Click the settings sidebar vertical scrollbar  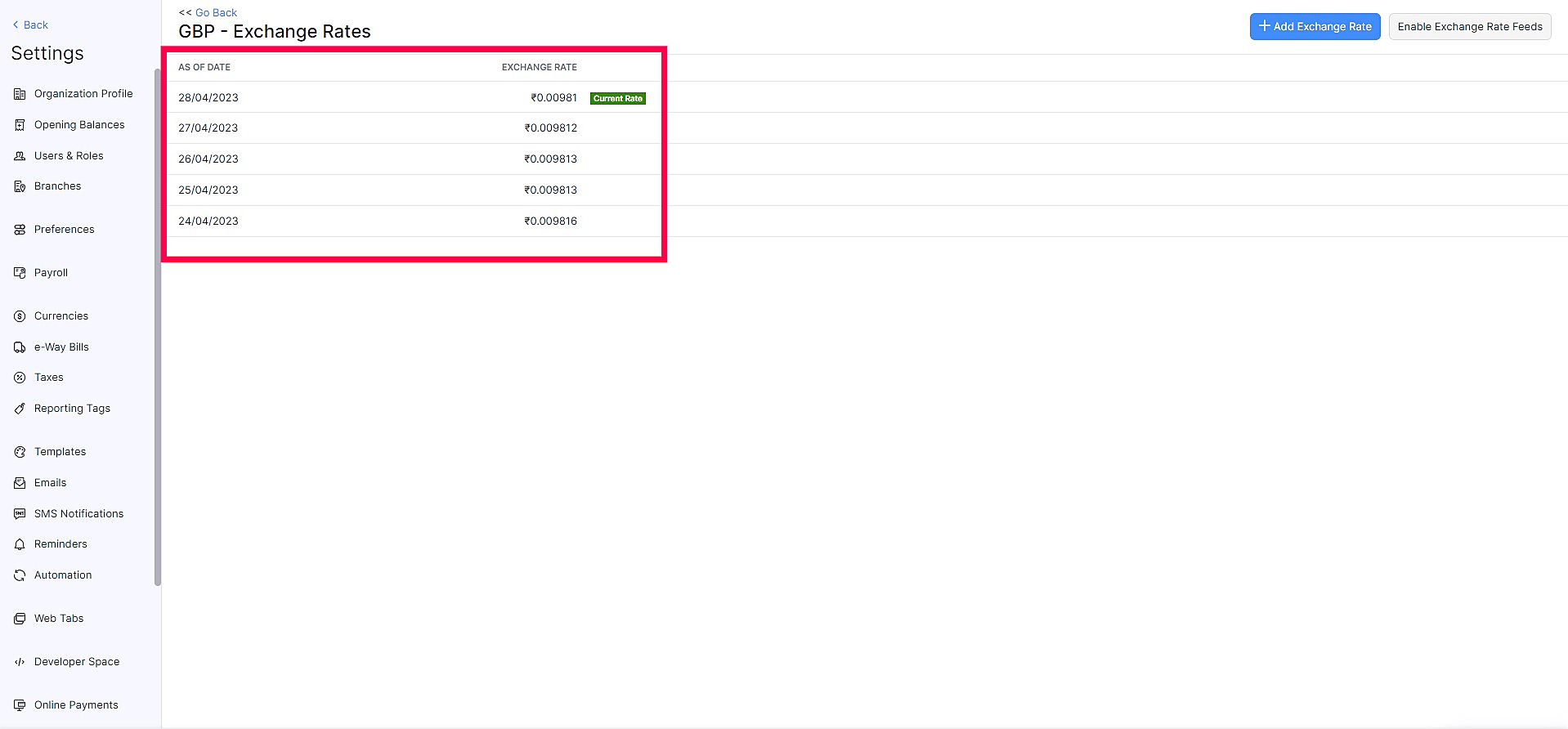[157, 327]
